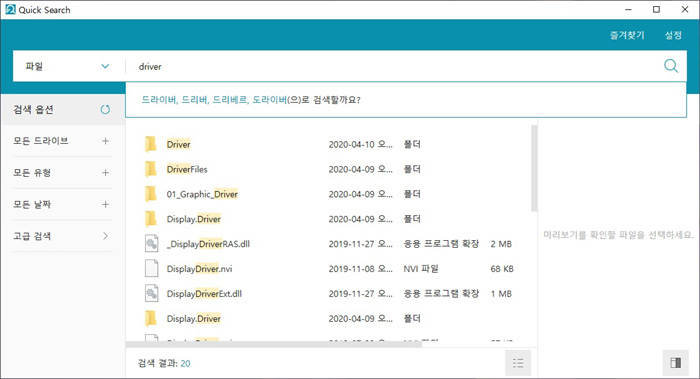Click the driver search input field
The image size is (700, 379).
point(393,66)
